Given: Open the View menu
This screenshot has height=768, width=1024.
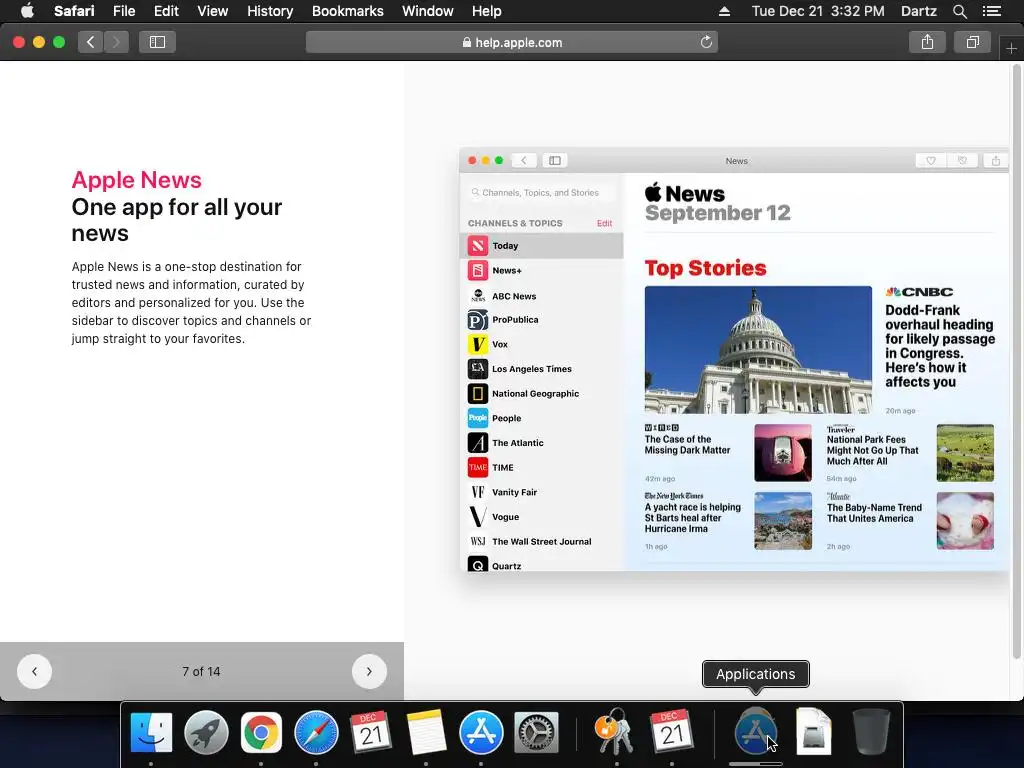Looking at the screenshot, I should pyautogui.click(x=212, y=11).
